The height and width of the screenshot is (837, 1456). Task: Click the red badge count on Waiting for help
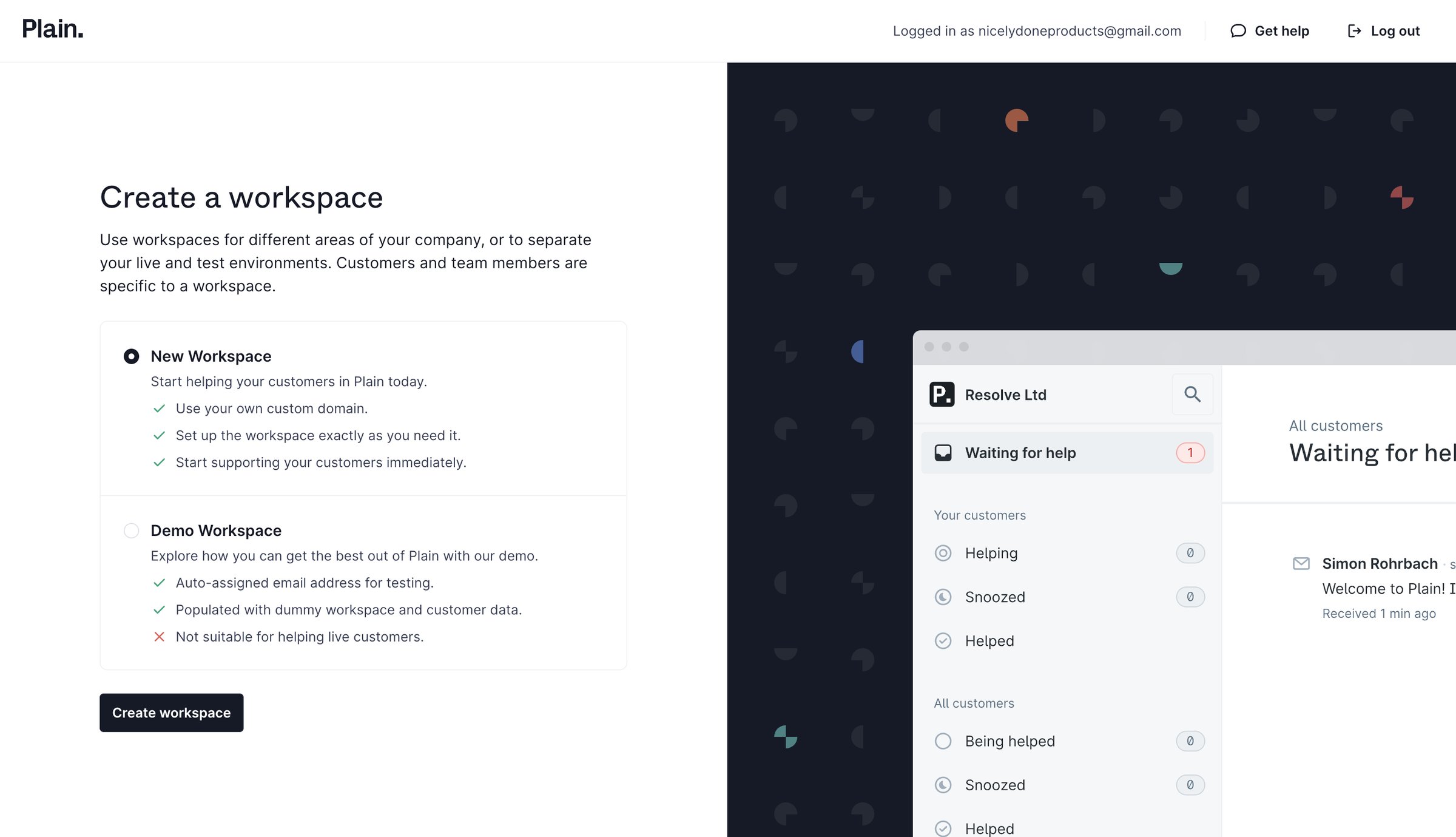click(1190, 453)
